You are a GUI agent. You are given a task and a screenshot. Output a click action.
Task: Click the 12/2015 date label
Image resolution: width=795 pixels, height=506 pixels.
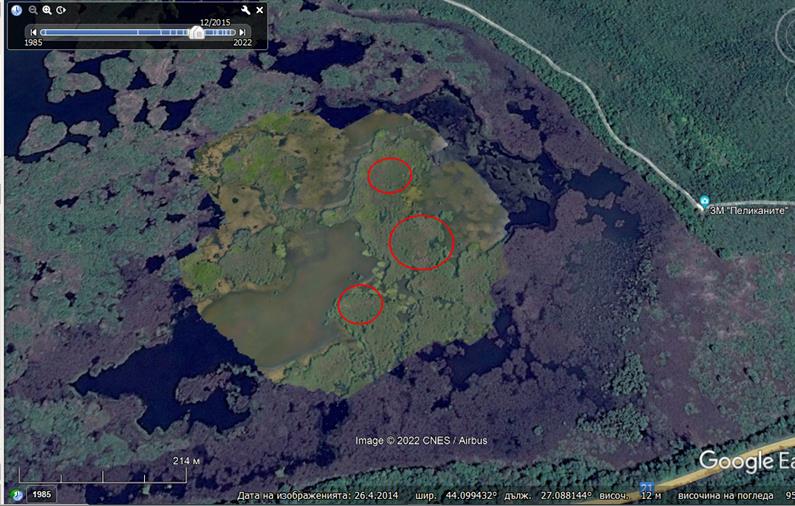(215, 22)
